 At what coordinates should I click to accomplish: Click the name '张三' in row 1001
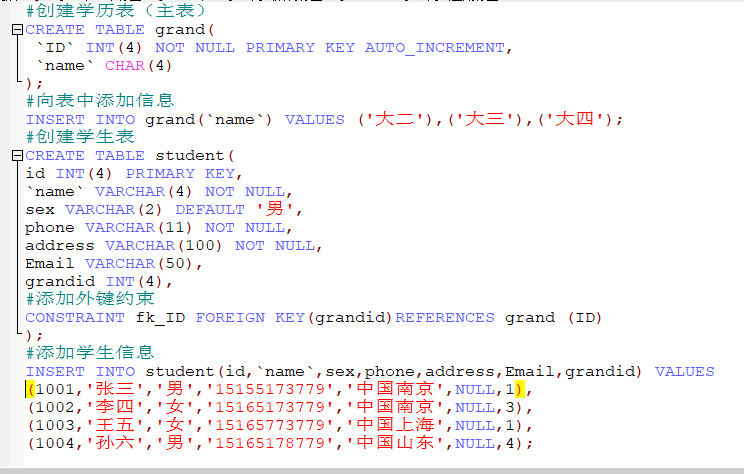pos(115,389)
